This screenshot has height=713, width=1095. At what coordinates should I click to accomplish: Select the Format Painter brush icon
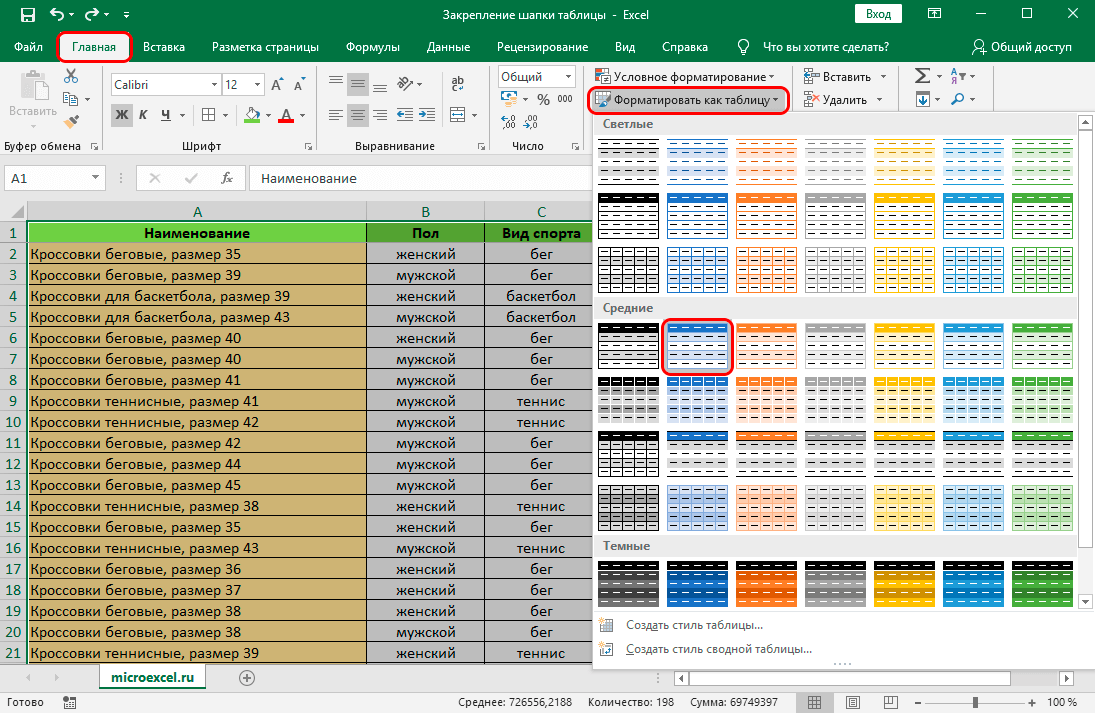click(70, 121)
